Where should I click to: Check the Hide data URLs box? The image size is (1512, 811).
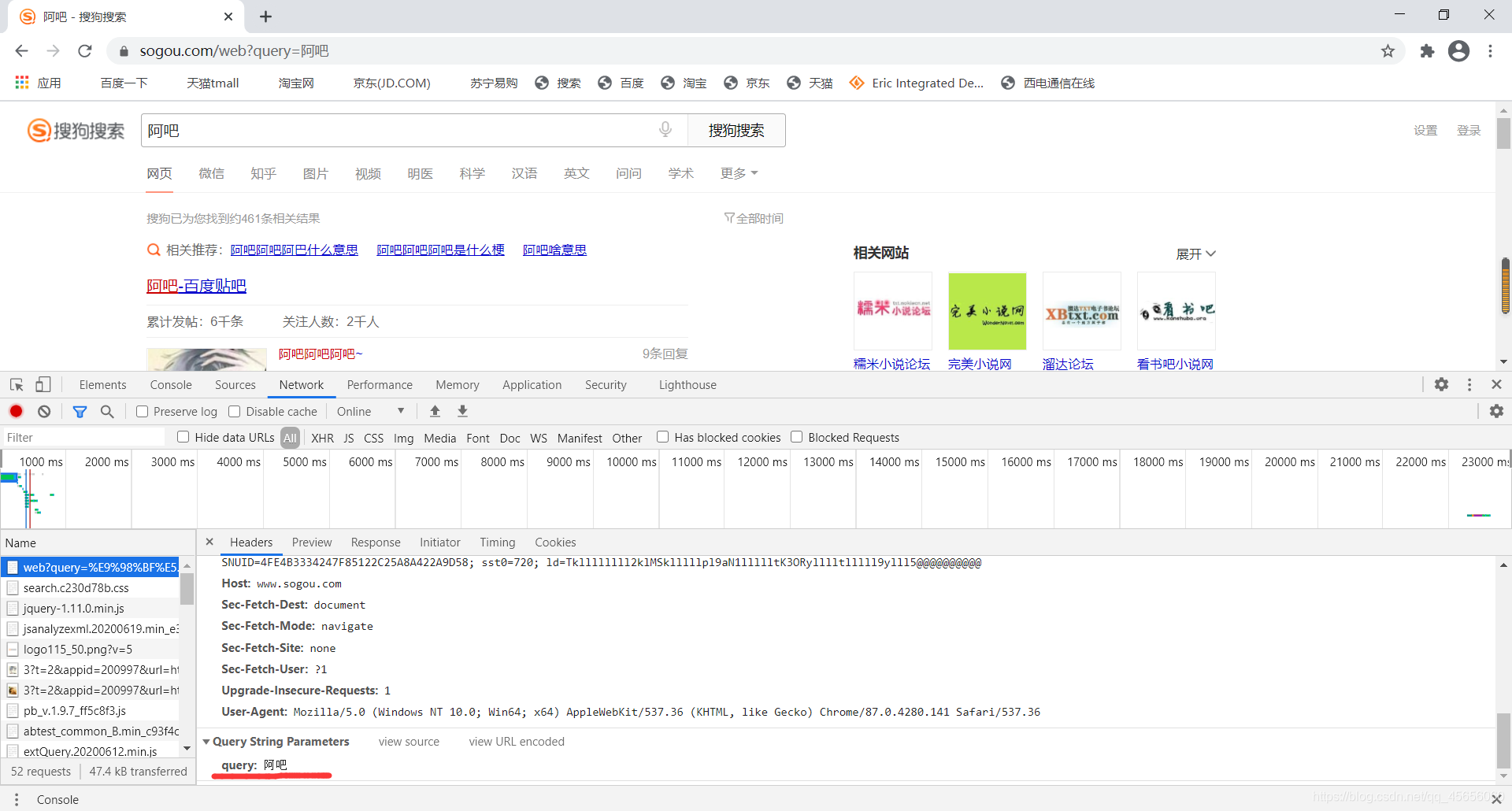pyautogui.click(x=183, y=437)
